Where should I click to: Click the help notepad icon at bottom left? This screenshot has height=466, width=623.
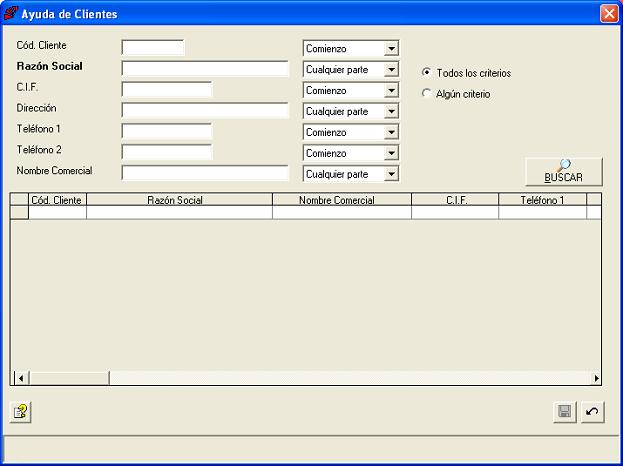pyautogui.click(x=20, y=412)
